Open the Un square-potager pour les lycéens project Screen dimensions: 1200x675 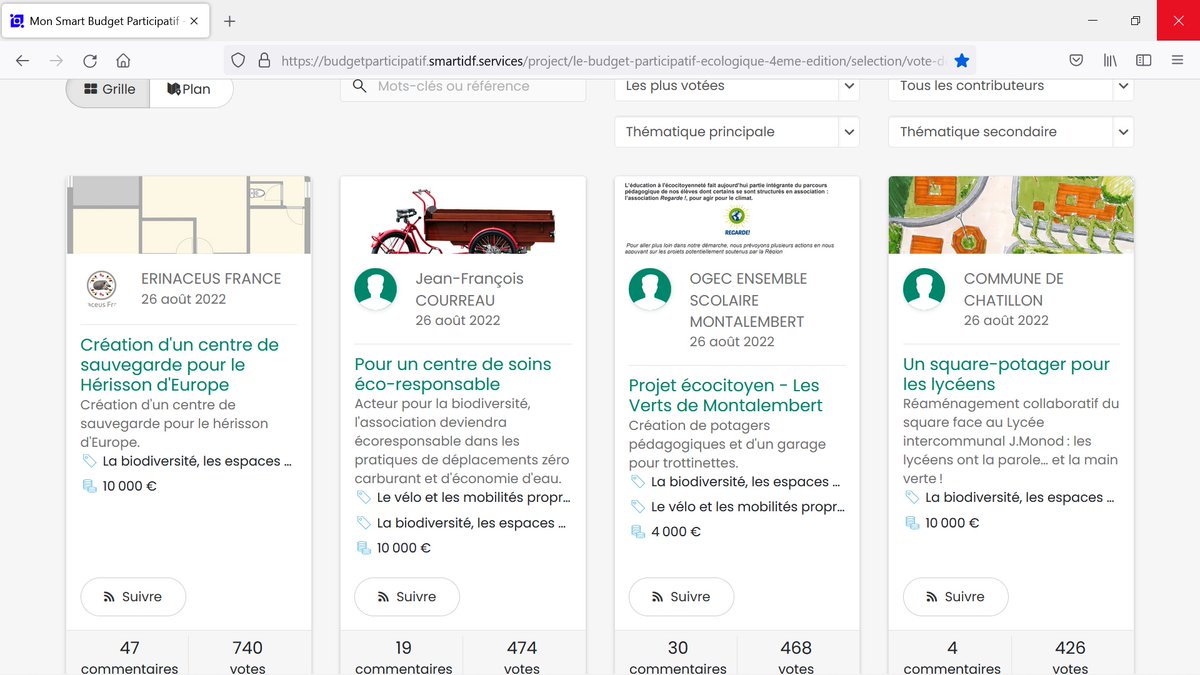tap(1008, 374)
